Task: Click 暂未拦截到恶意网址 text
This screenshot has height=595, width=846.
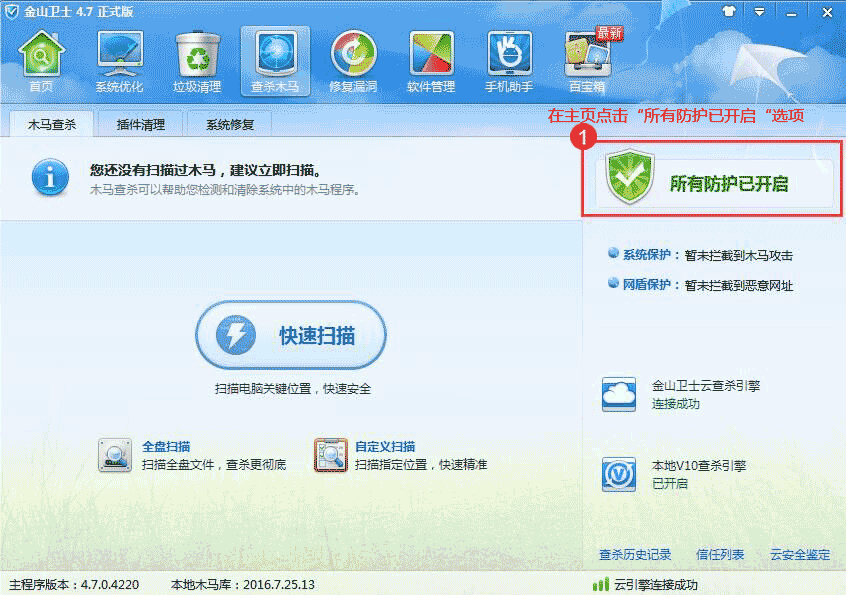Action: click(739, 285)
